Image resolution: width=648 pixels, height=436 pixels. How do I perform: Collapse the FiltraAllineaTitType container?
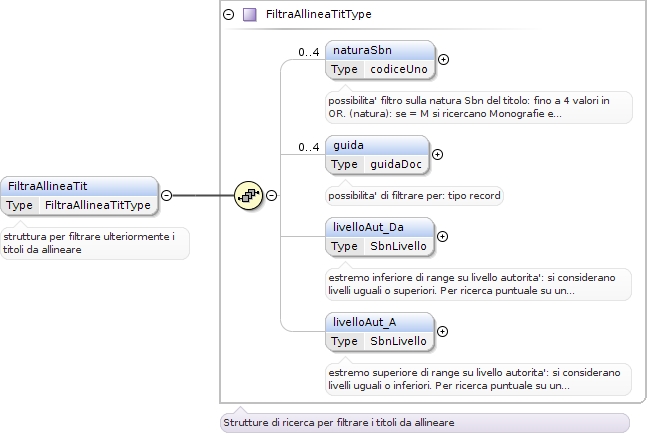(229, 14)
